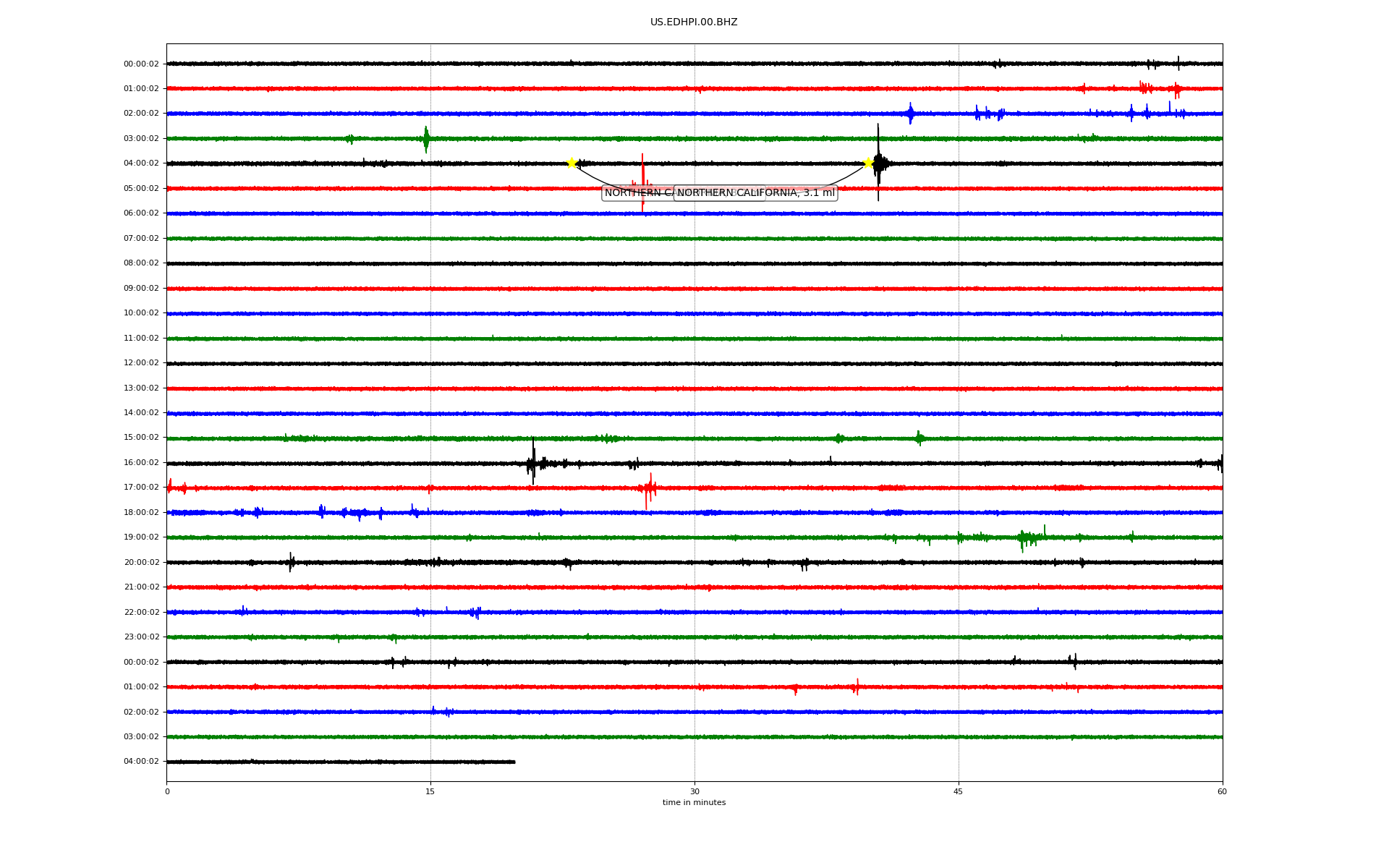Click the 12:00:02 row time label

point(141,363)
